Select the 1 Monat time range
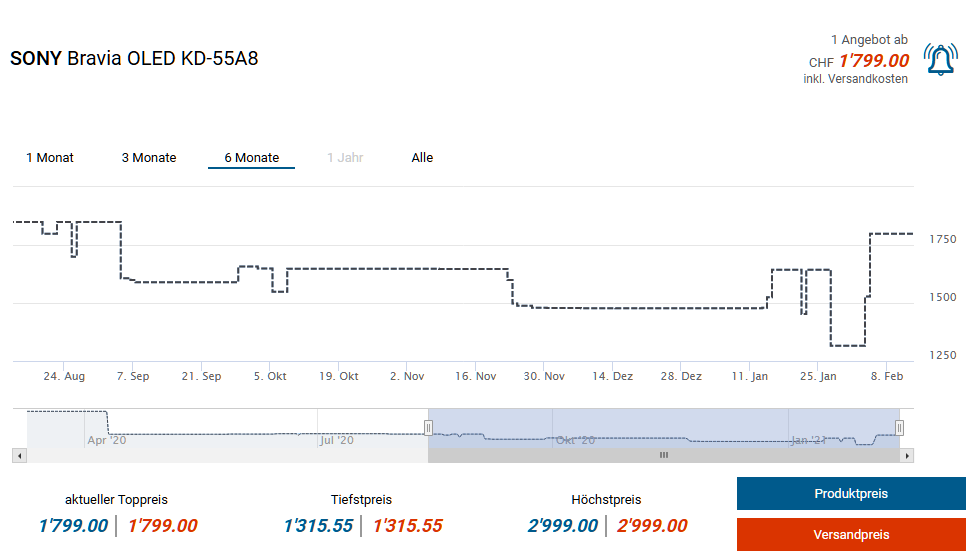The width and height of the screenshot is (974, 556). click(50, 158)
